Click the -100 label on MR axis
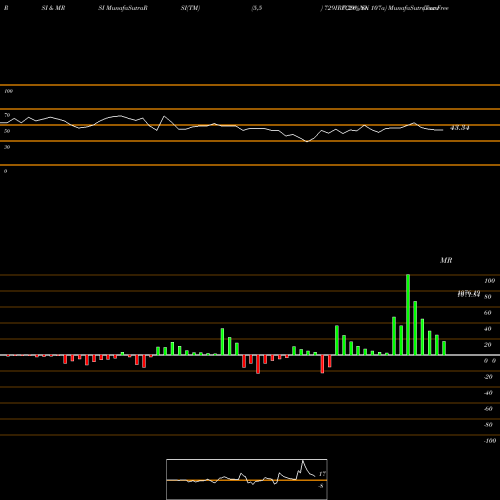The height and width of the screenshot is (500, 500). point(490,441)
